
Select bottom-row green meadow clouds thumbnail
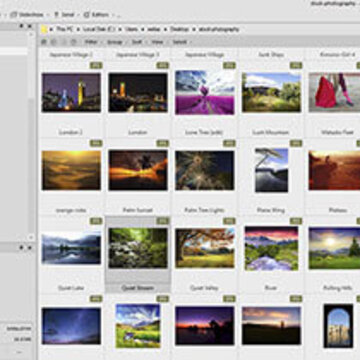pos(138,326)
